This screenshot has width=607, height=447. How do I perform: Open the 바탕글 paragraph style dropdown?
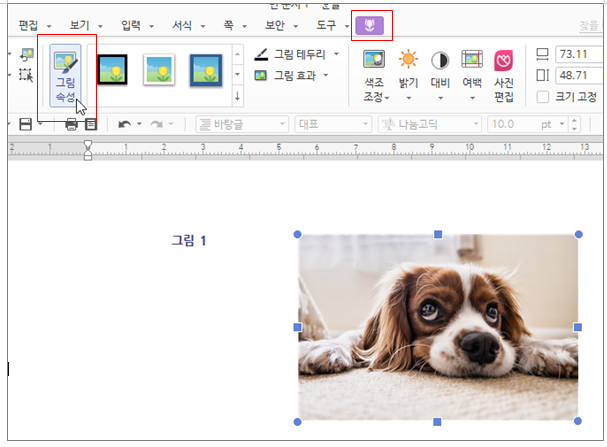coord(242,125)
